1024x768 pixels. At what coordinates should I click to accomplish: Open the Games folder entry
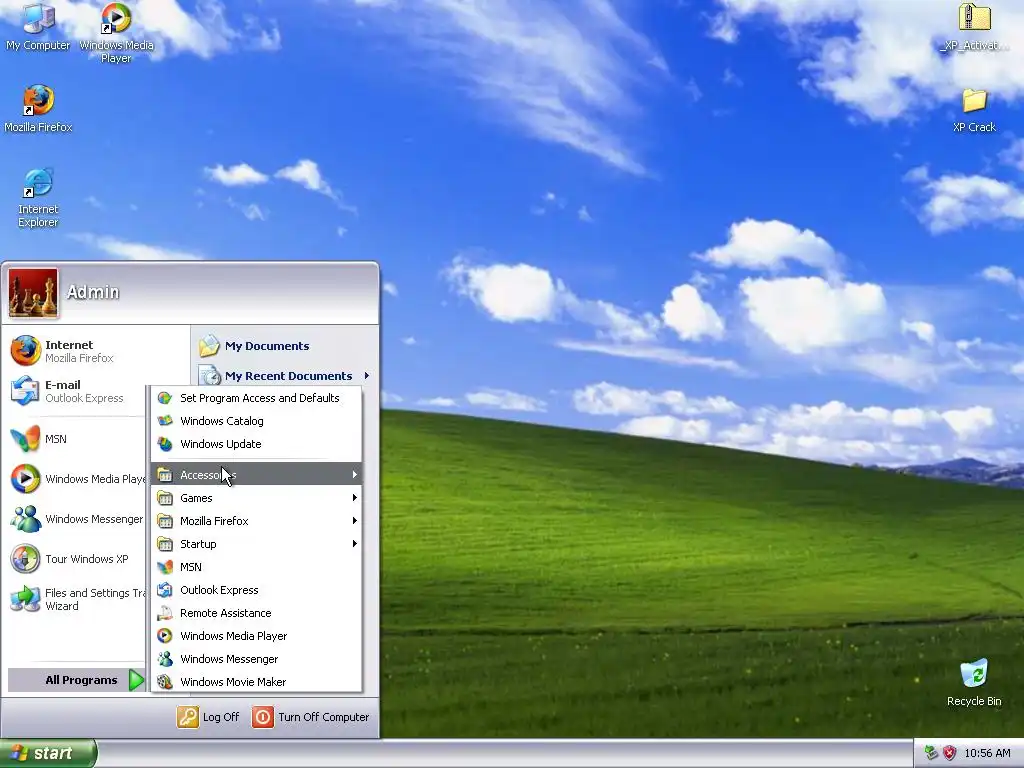coord(256,498)
